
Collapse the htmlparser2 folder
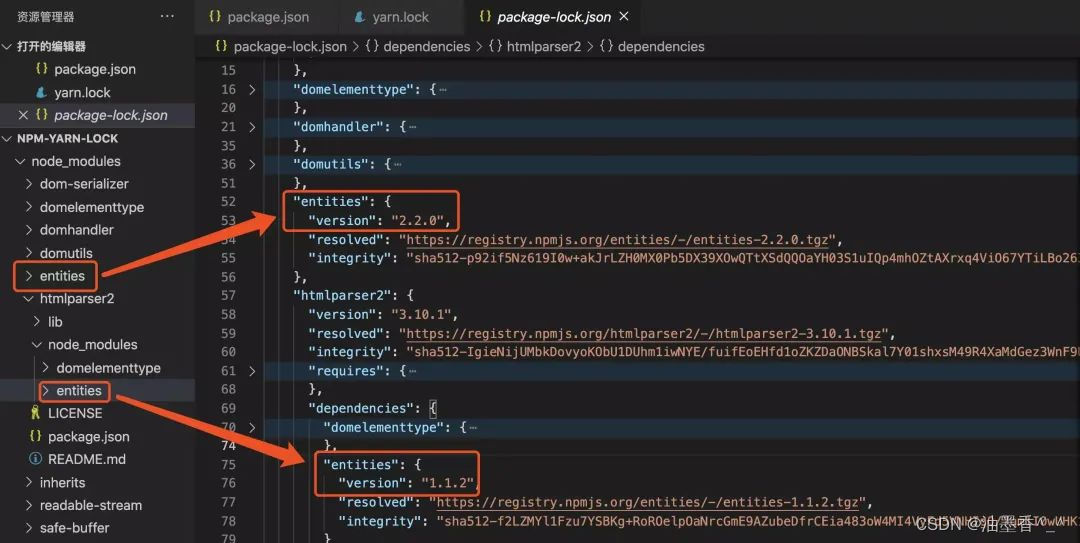29,298
